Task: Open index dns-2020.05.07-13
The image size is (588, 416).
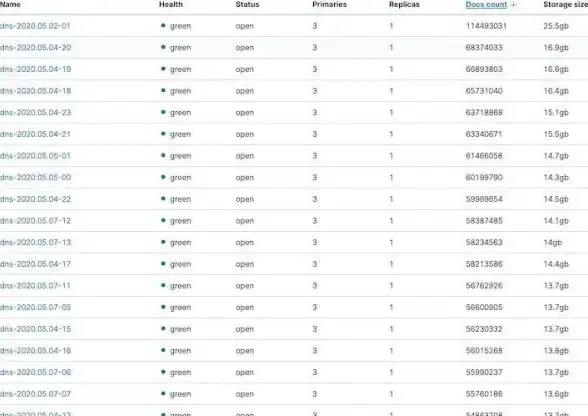Action: pos(36,243)
